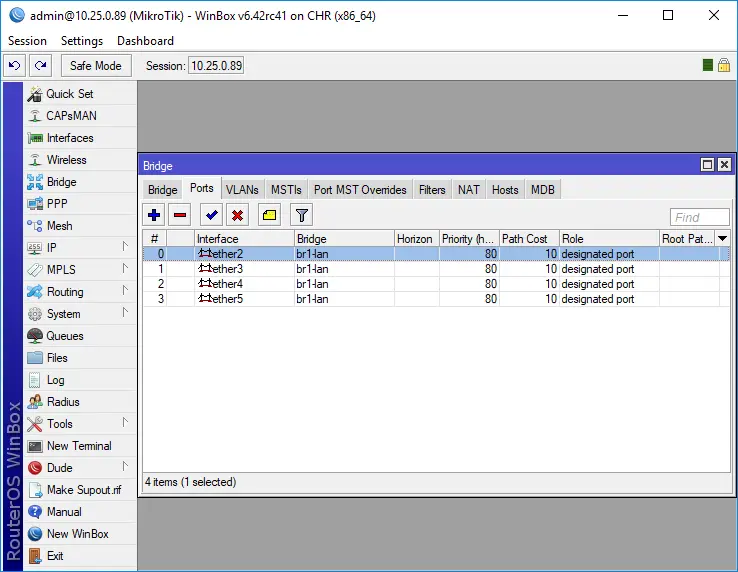This screenshot has width=738, height=572.
Task: Switch to the VLANs tab
Action: point(242,190)
